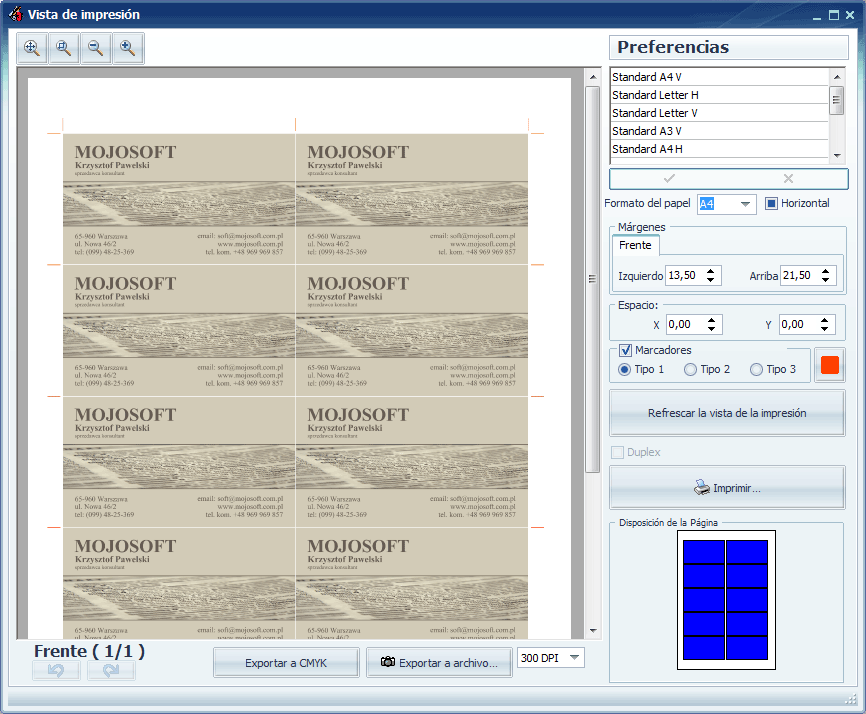Decrease the Arriba margin with down arrow
Screen dimensions: 866x714
pyautogui.click(x=826, y=280)
